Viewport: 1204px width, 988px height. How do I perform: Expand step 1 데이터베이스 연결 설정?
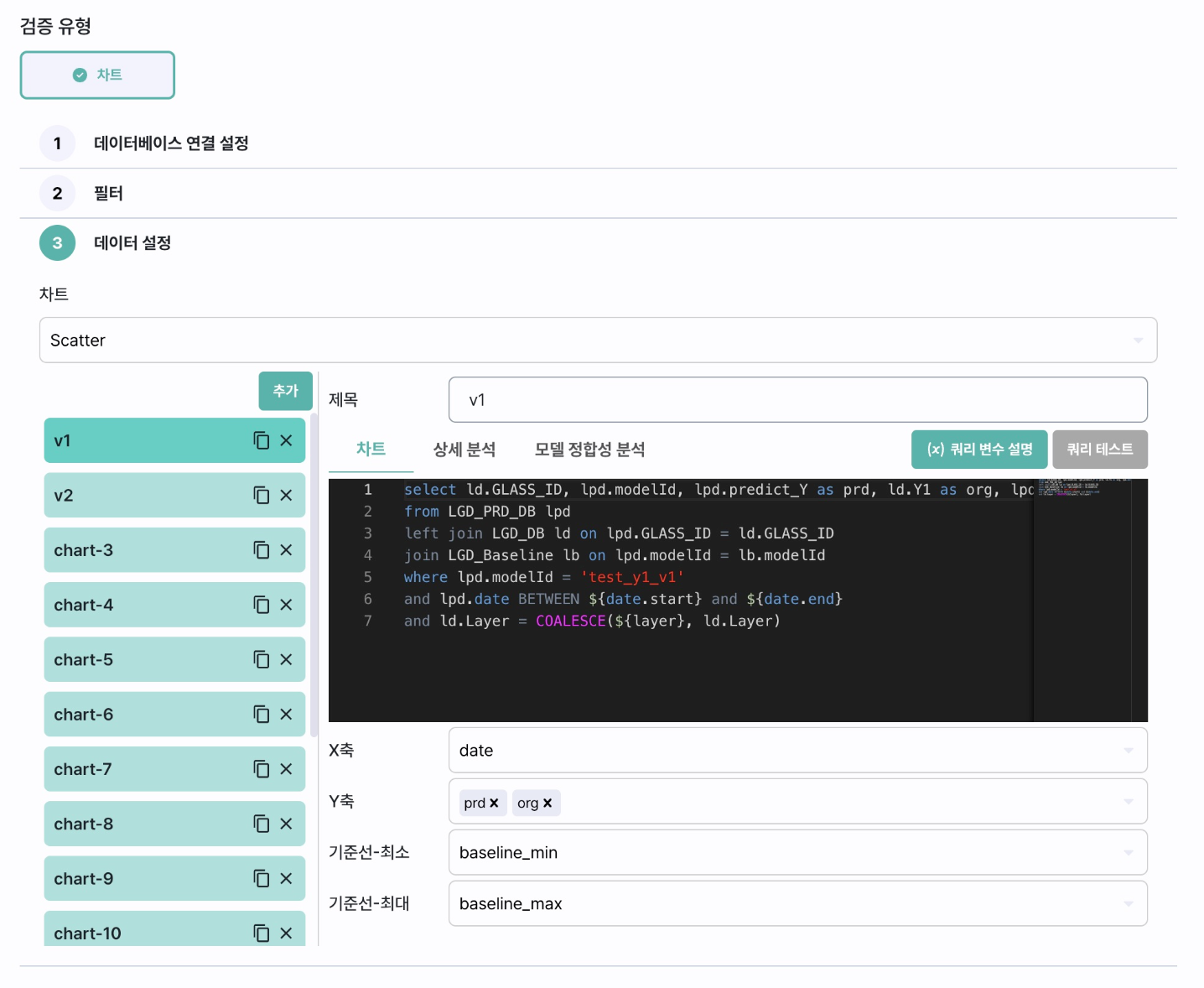[598, 143]
